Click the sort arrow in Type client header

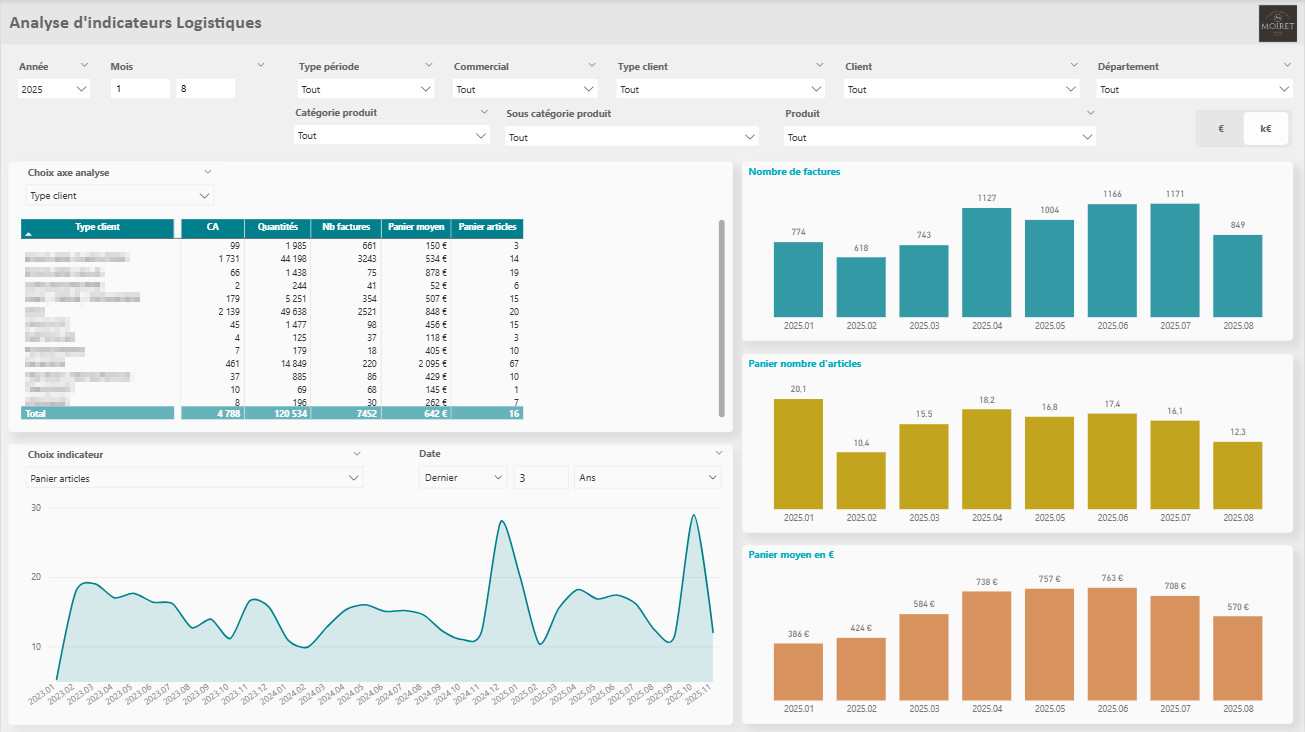coord(28,233)
